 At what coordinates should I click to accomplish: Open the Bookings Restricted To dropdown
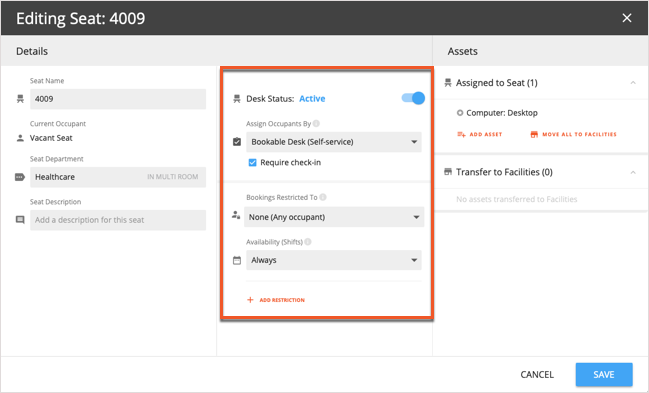tap(334, 217)
